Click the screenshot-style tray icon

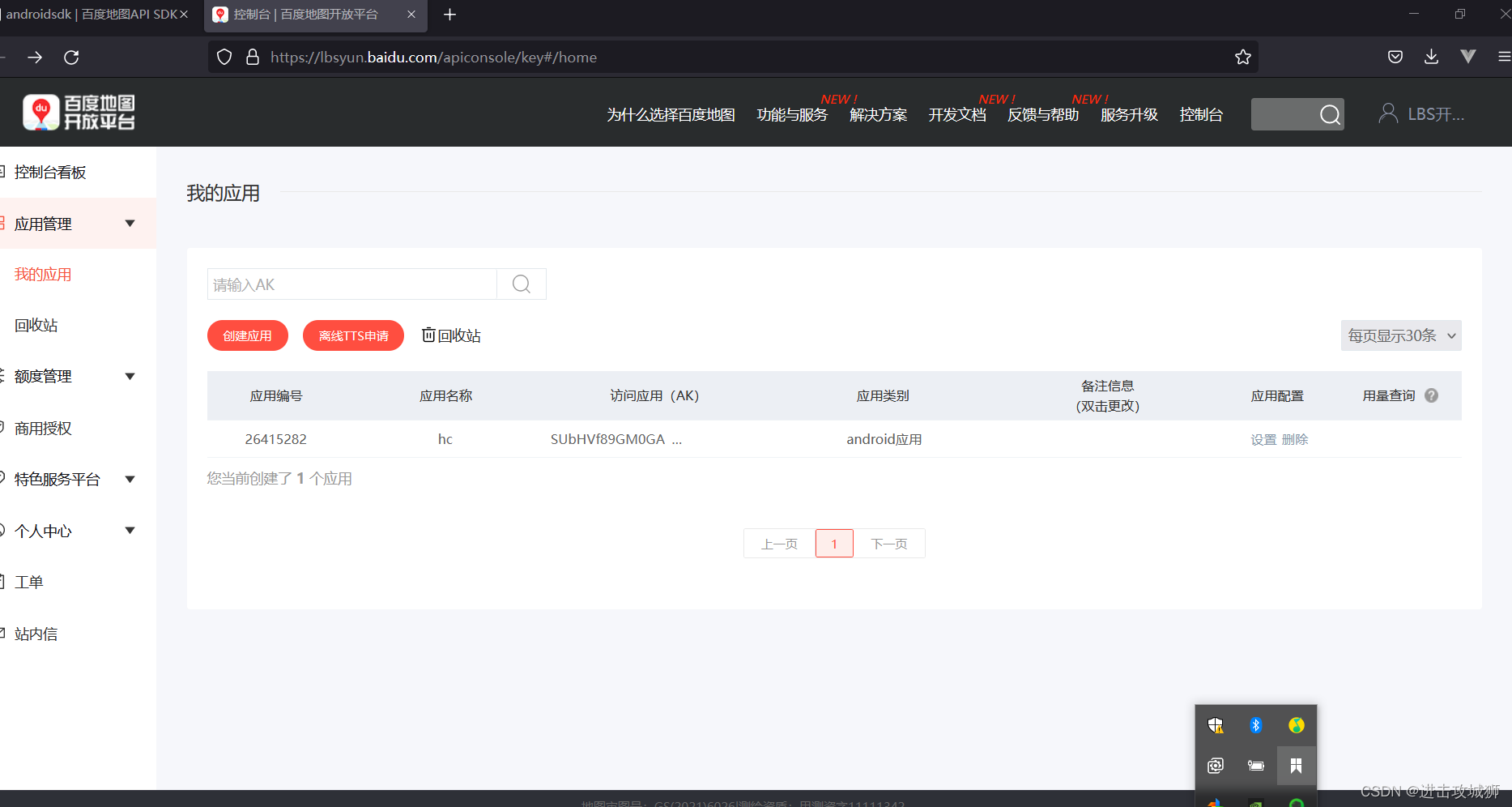coord(1216,766)
